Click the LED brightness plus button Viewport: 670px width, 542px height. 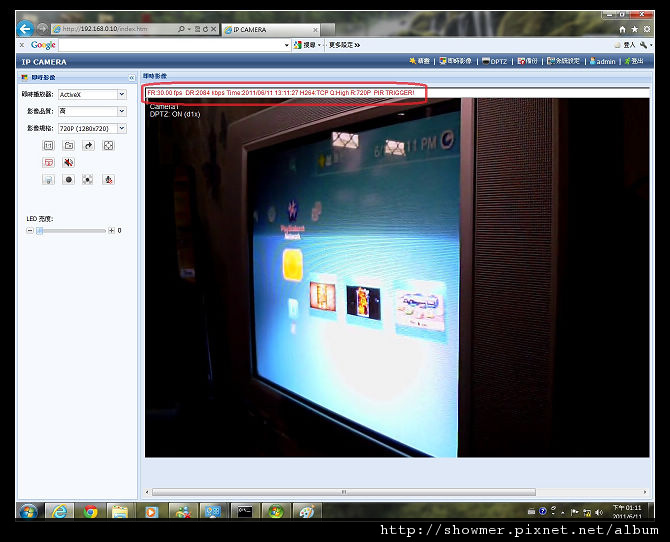pyautogui.click(x=112, y=230)
